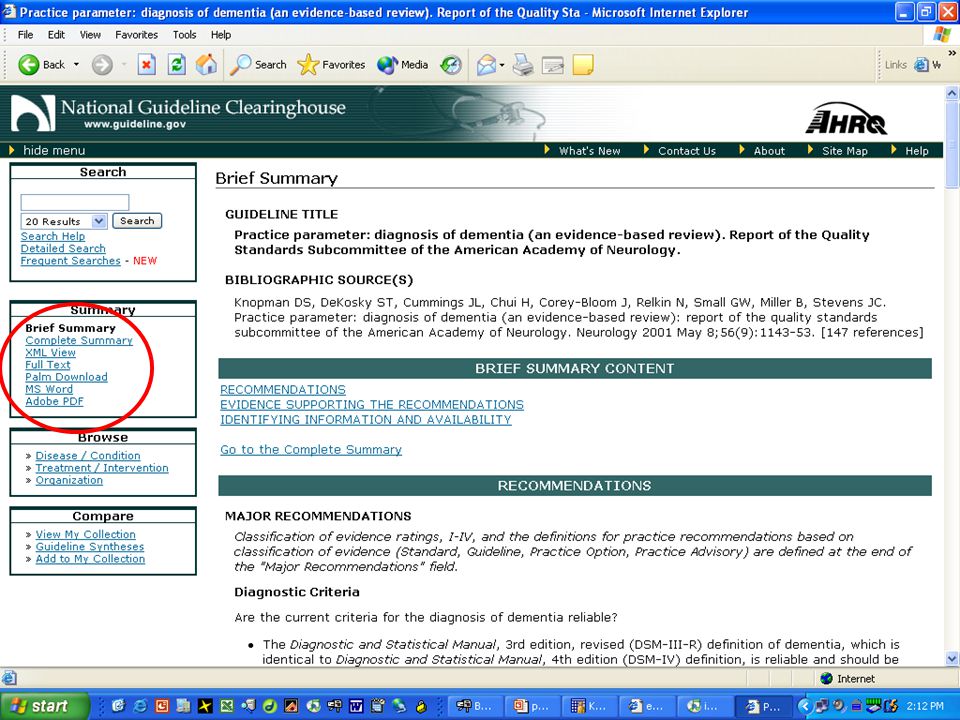Click Add to My Collection link
The image size is (960, 720).
click(91, 559)
